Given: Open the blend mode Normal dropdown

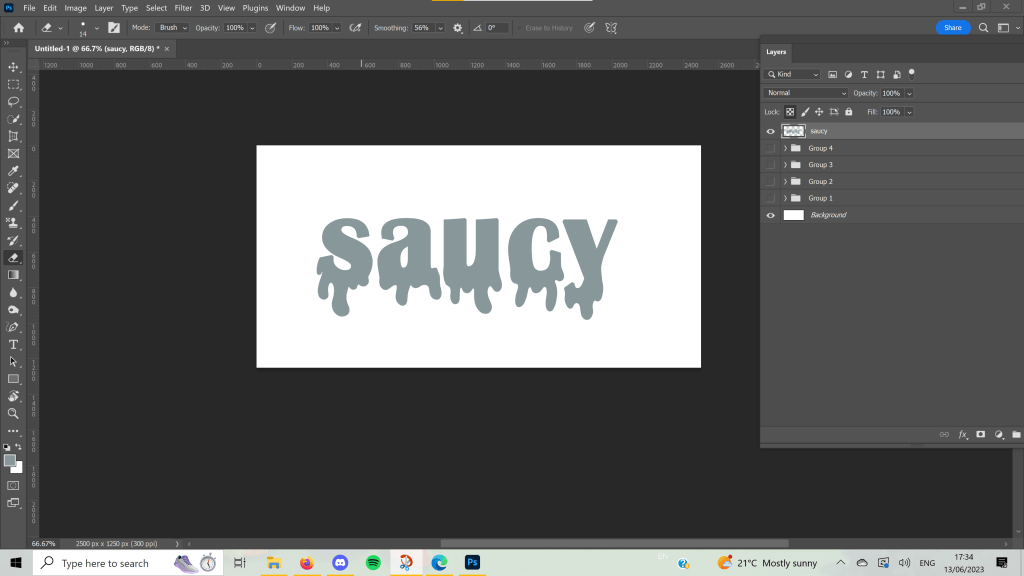Looking at the screenshot, I should (x=805, y=93).
